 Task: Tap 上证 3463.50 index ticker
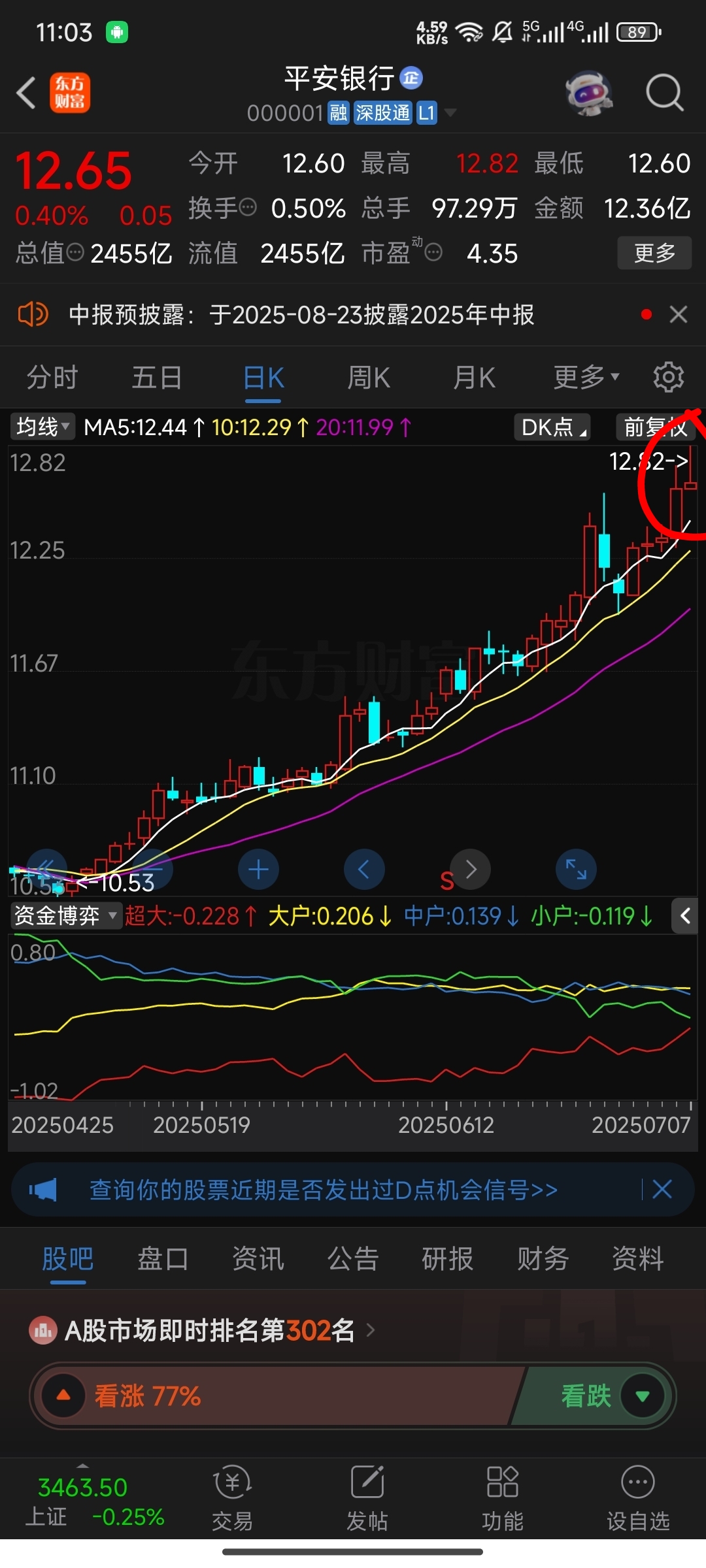pos(95,1501)
